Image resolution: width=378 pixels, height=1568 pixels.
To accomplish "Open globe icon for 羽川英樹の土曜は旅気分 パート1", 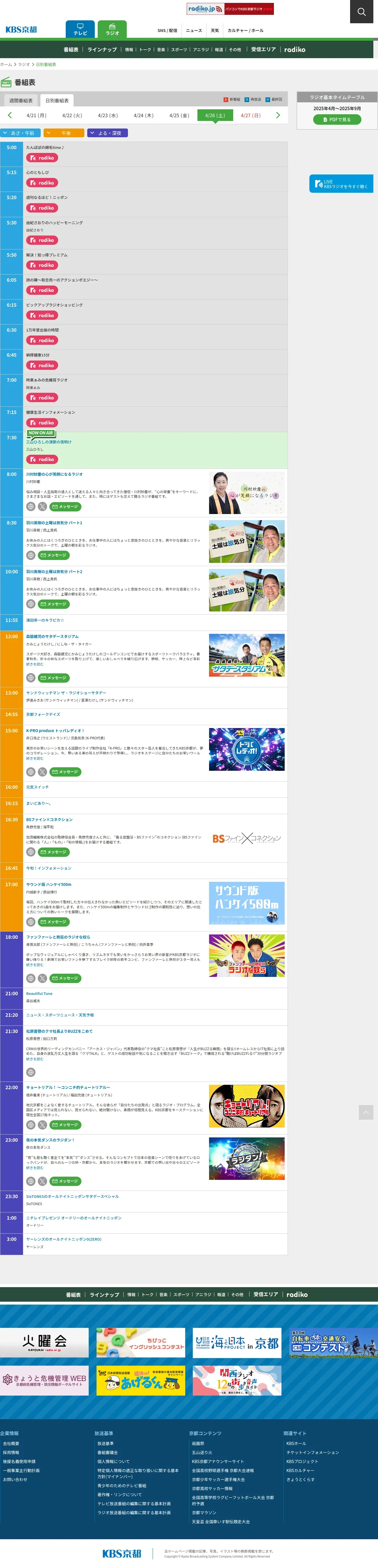I will (31, 555).
